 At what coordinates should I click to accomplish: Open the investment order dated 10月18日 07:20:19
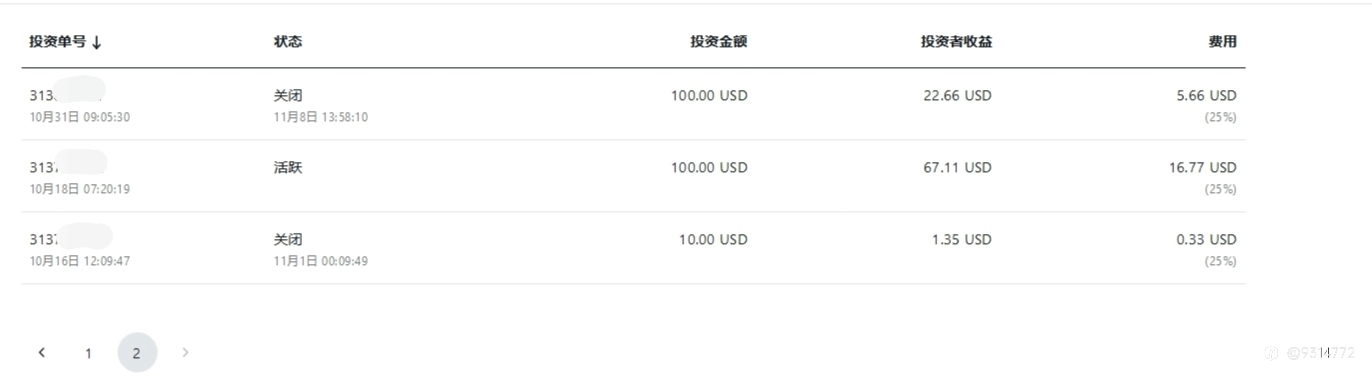pos(80,177)
